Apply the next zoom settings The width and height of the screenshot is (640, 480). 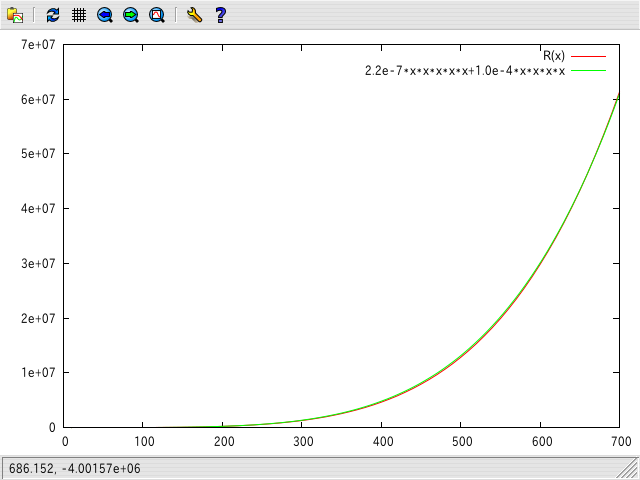point(131,15)
